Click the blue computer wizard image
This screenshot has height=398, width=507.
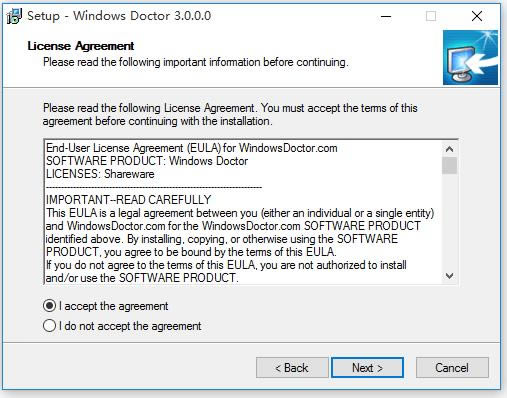click(470, 57)
